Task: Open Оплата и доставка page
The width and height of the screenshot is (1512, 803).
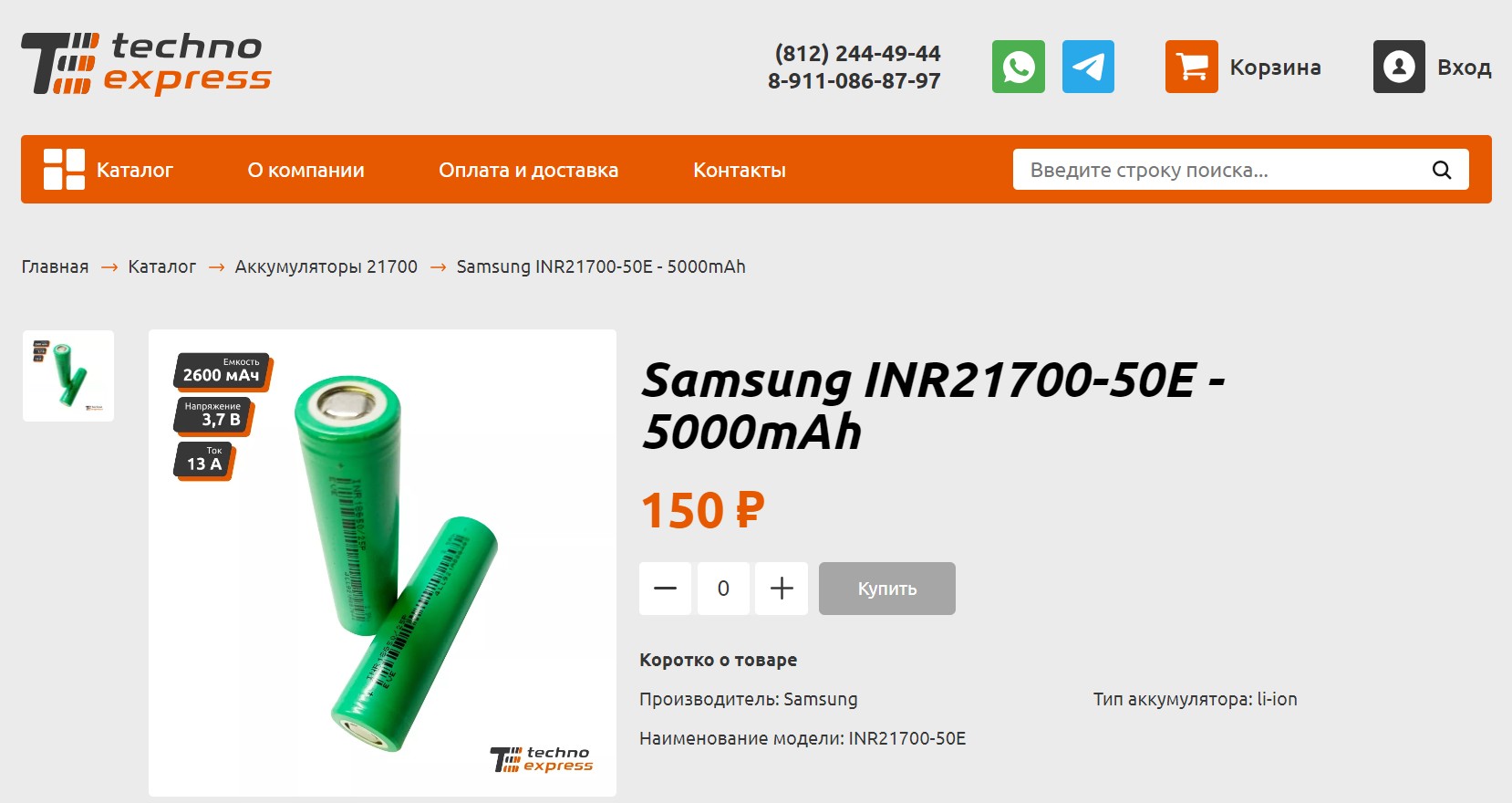Action: 528,170
